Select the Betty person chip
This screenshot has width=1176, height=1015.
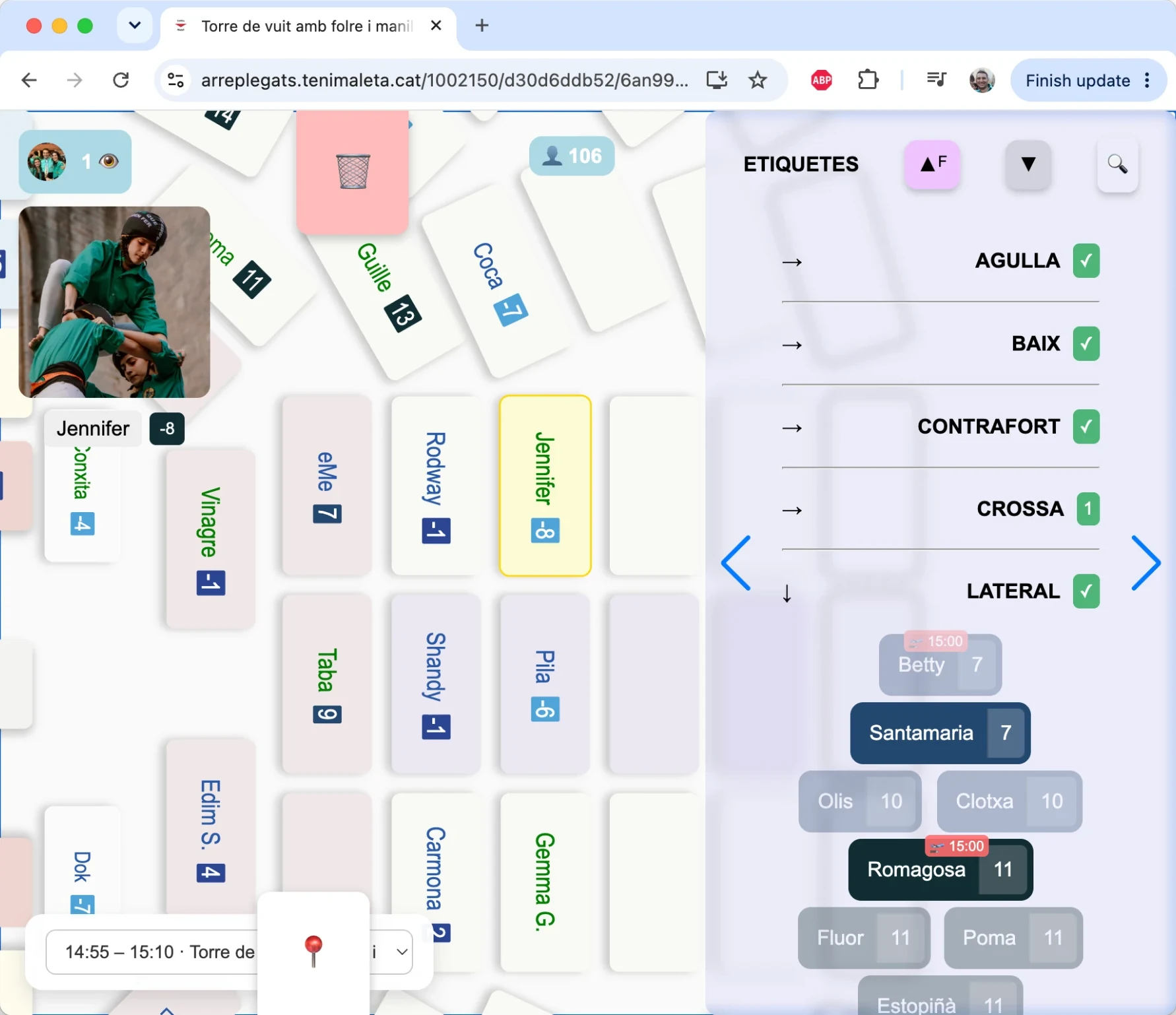[940, 665]
